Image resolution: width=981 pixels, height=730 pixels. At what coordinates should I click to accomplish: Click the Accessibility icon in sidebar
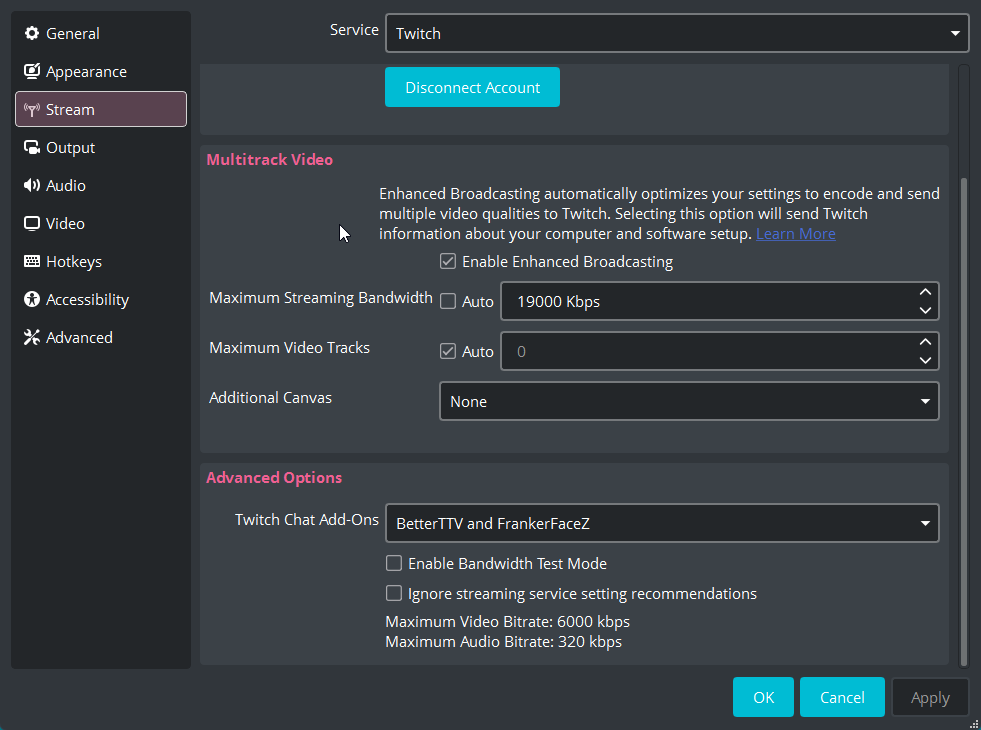[x=31, y=300]
